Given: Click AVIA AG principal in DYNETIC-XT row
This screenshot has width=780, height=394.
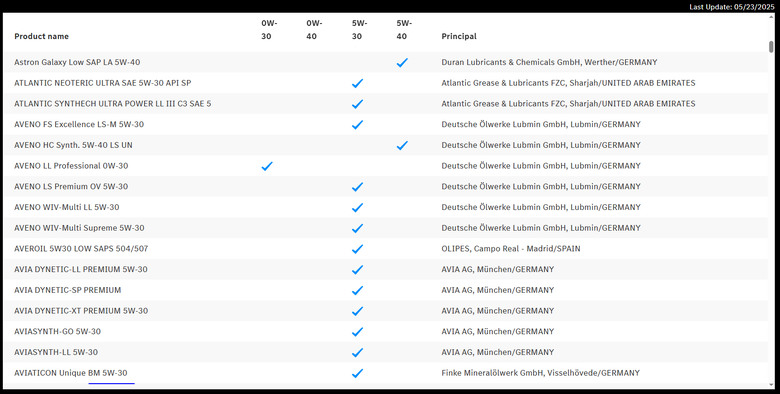Looking at the screenshot, I should tap(497, 311).
